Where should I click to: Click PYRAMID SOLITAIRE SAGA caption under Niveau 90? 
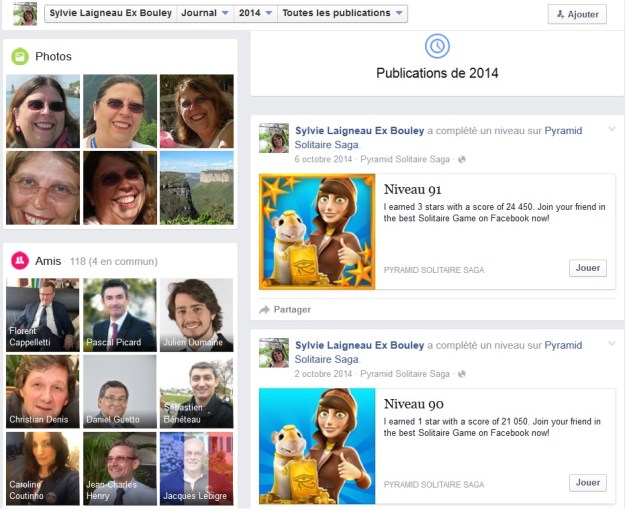(x=434, y=485)
